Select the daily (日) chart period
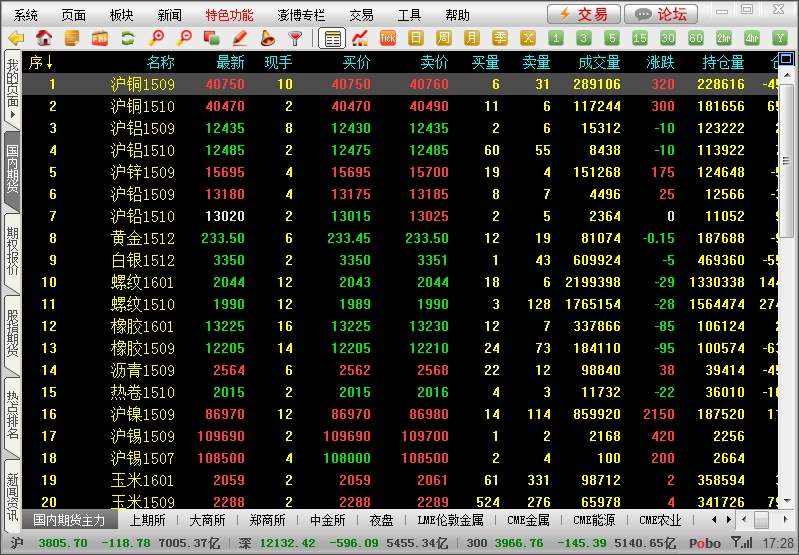 [x=416, y=38]
